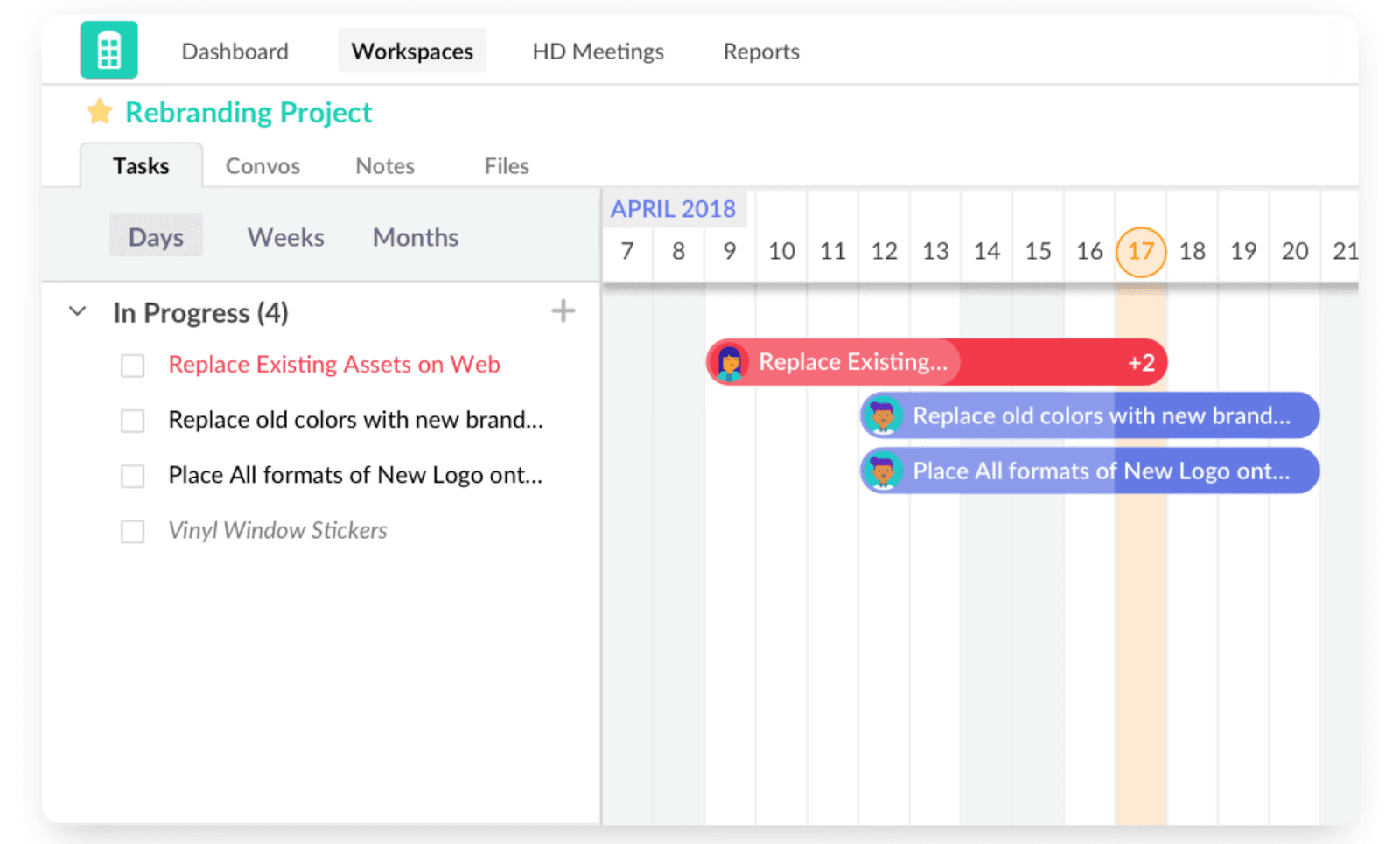This screenshot has height=844, width=1400.
Task: Click avatar on red Replace Existing bar
Action: [x=729, y=362]
